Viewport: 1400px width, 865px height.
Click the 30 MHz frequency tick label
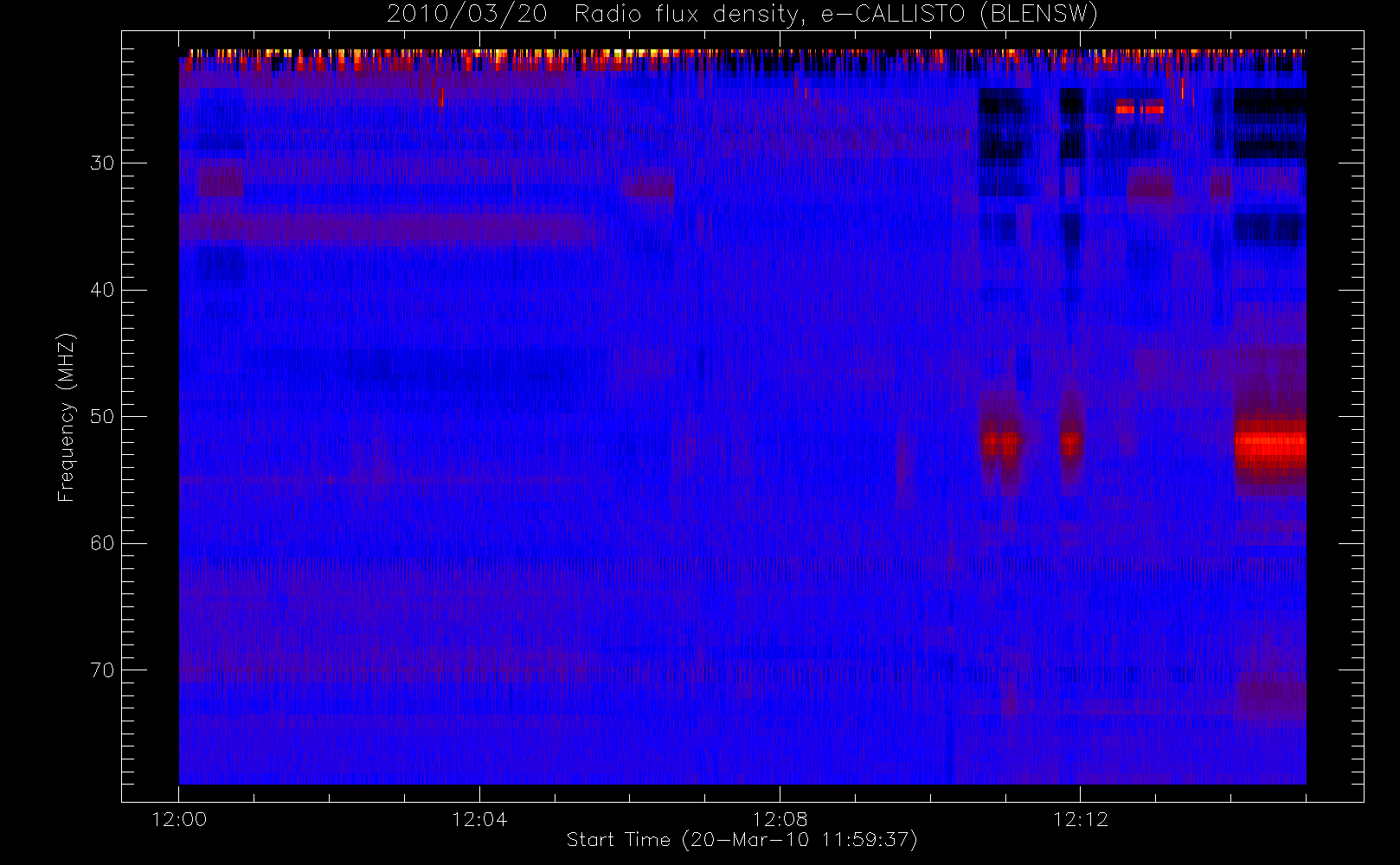(x=102, y=163)
